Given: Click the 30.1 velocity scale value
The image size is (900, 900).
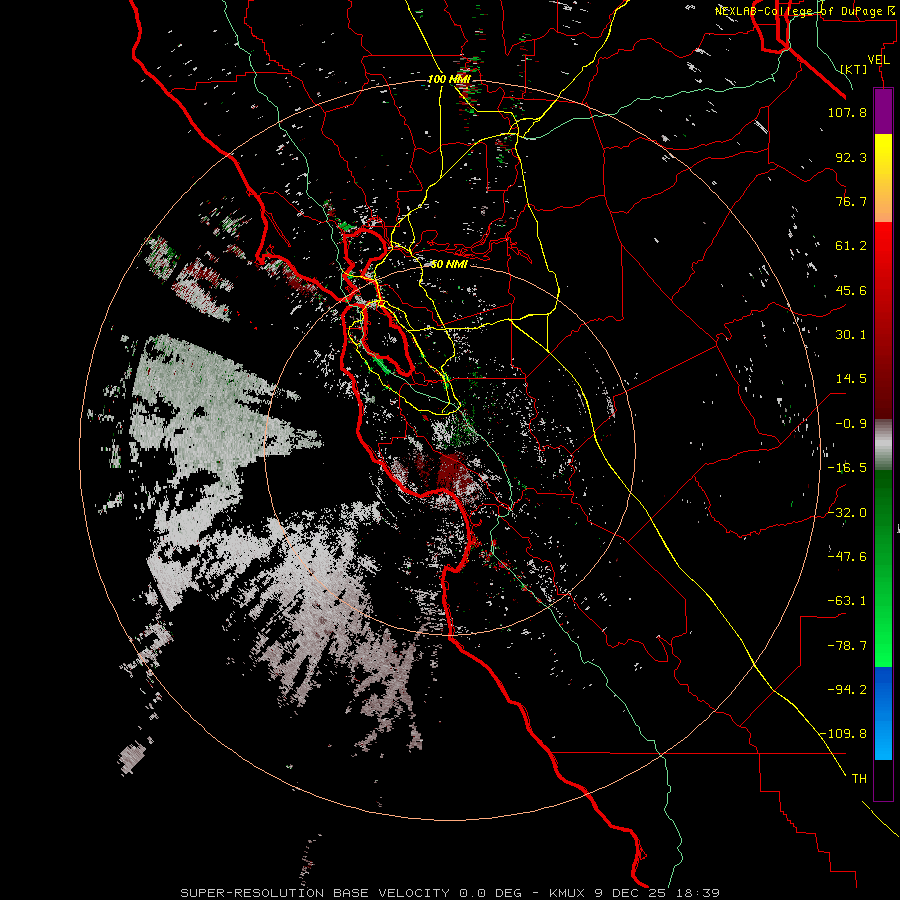Looking at the screenshot, I should click(x=851, y=335).
